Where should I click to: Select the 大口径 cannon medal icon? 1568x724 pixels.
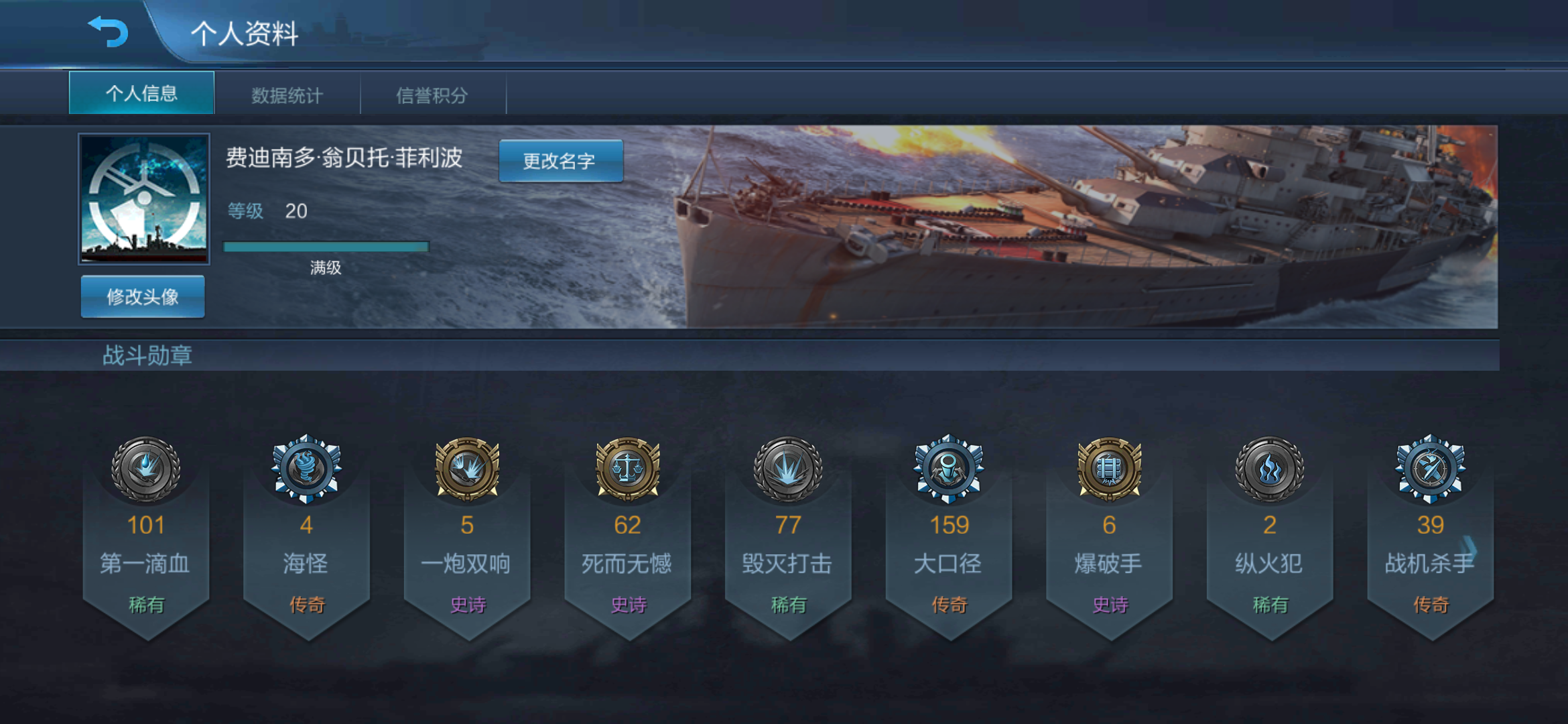tap(949, 469)
